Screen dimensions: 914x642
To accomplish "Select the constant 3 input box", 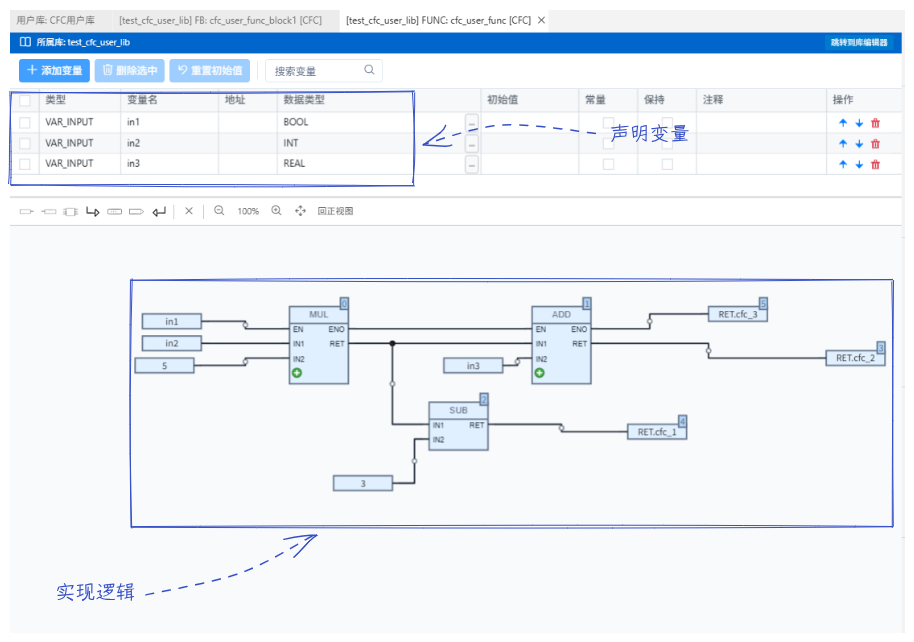I will pyautogui.click(x=363, y=483).
